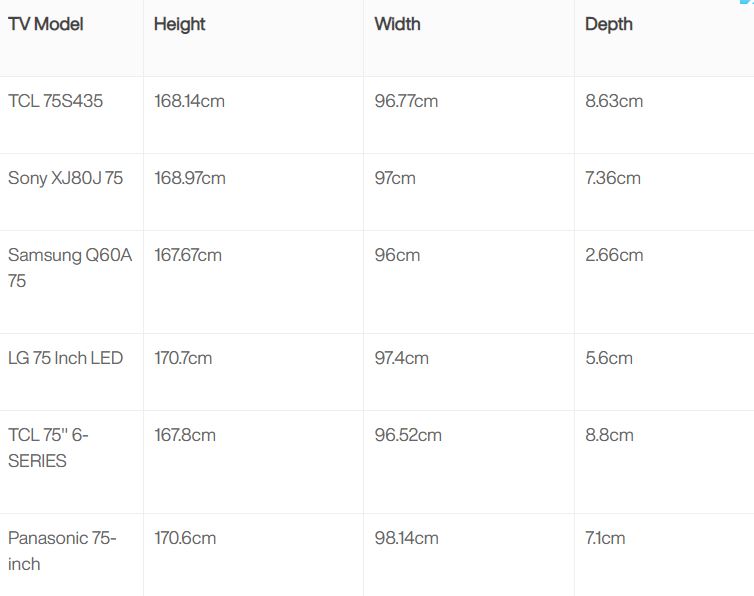Viewport: 754px width, 596px height.
Task: Select the 2.66cm depth value
Action: [x=614, y=255]
